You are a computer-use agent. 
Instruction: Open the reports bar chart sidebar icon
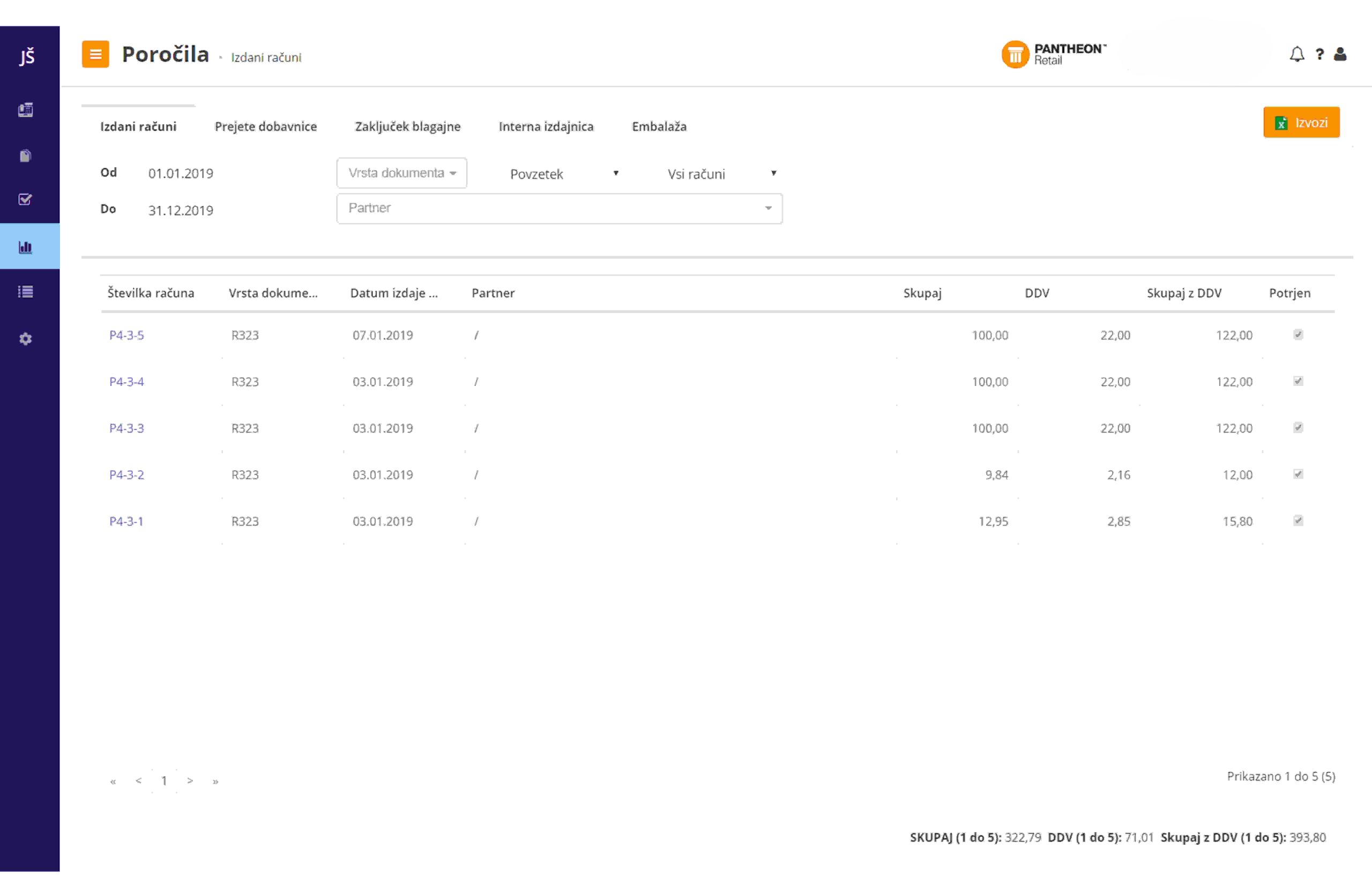25,247
